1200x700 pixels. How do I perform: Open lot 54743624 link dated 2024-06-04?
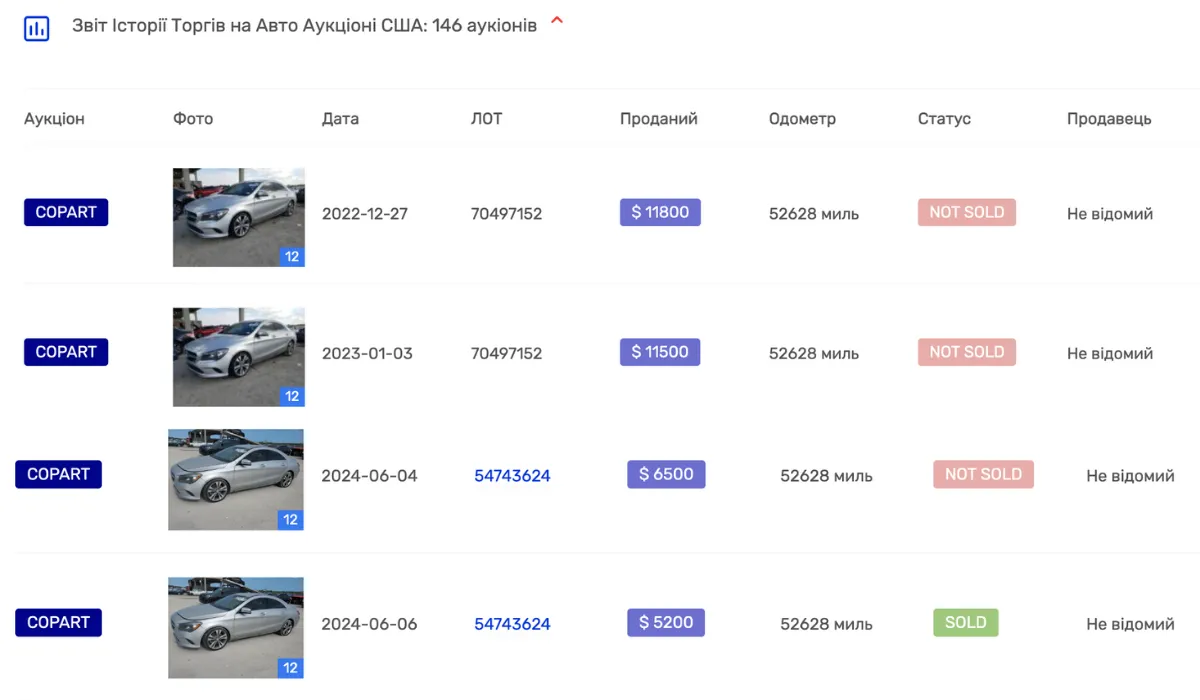[512, 476]
